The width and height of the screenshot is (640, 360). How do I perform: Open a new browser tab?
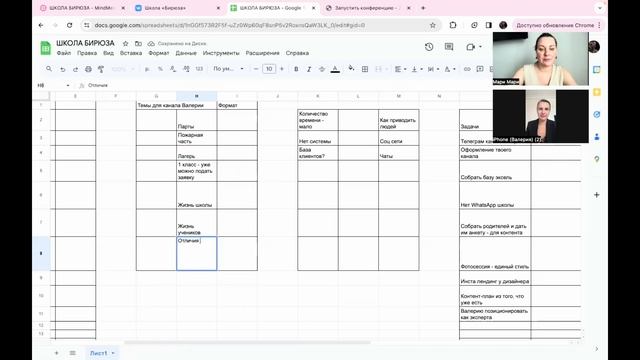click(423, 8)
